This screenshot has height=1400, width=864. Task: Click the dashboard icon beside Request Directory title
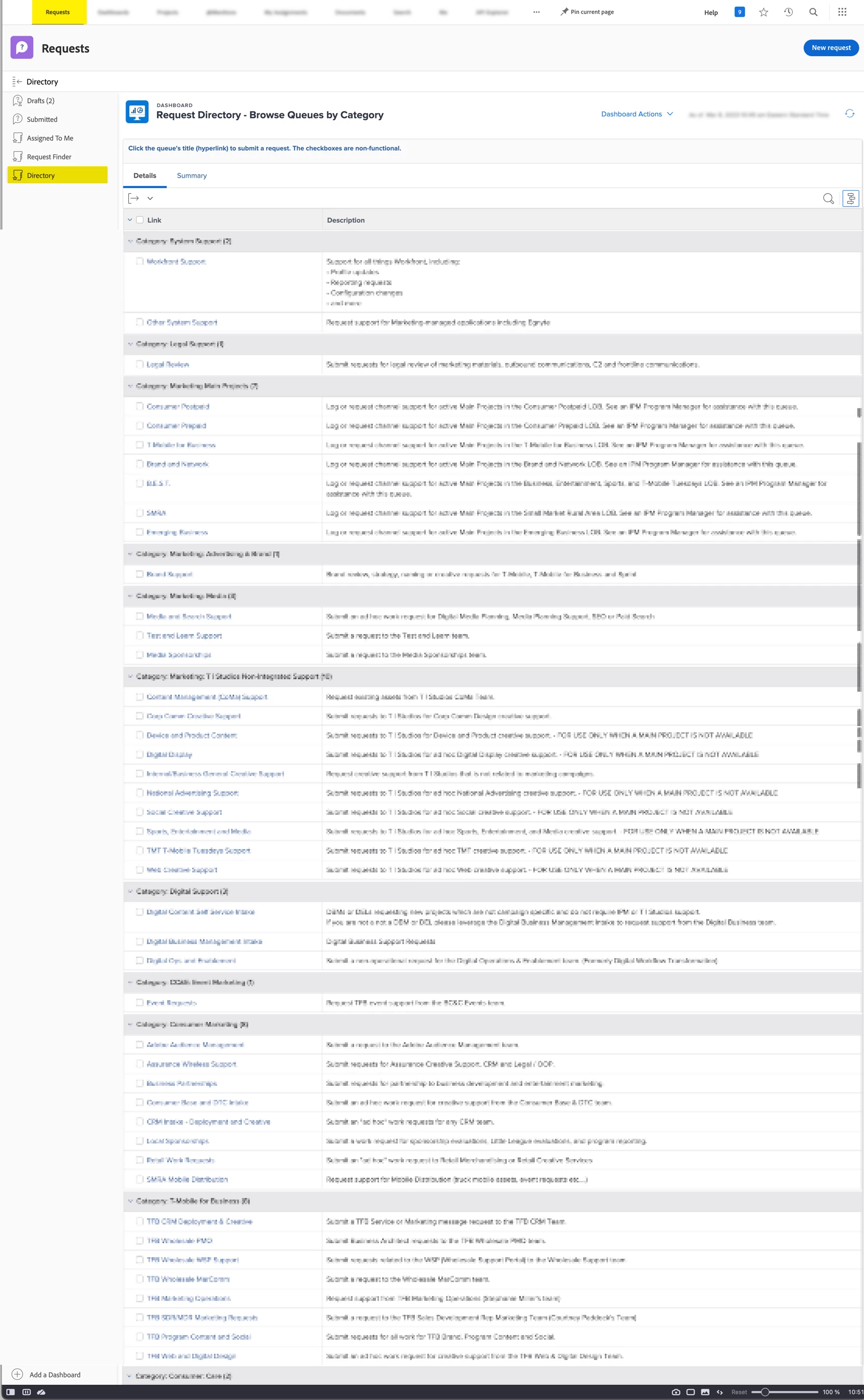click(x=137, y=112)
